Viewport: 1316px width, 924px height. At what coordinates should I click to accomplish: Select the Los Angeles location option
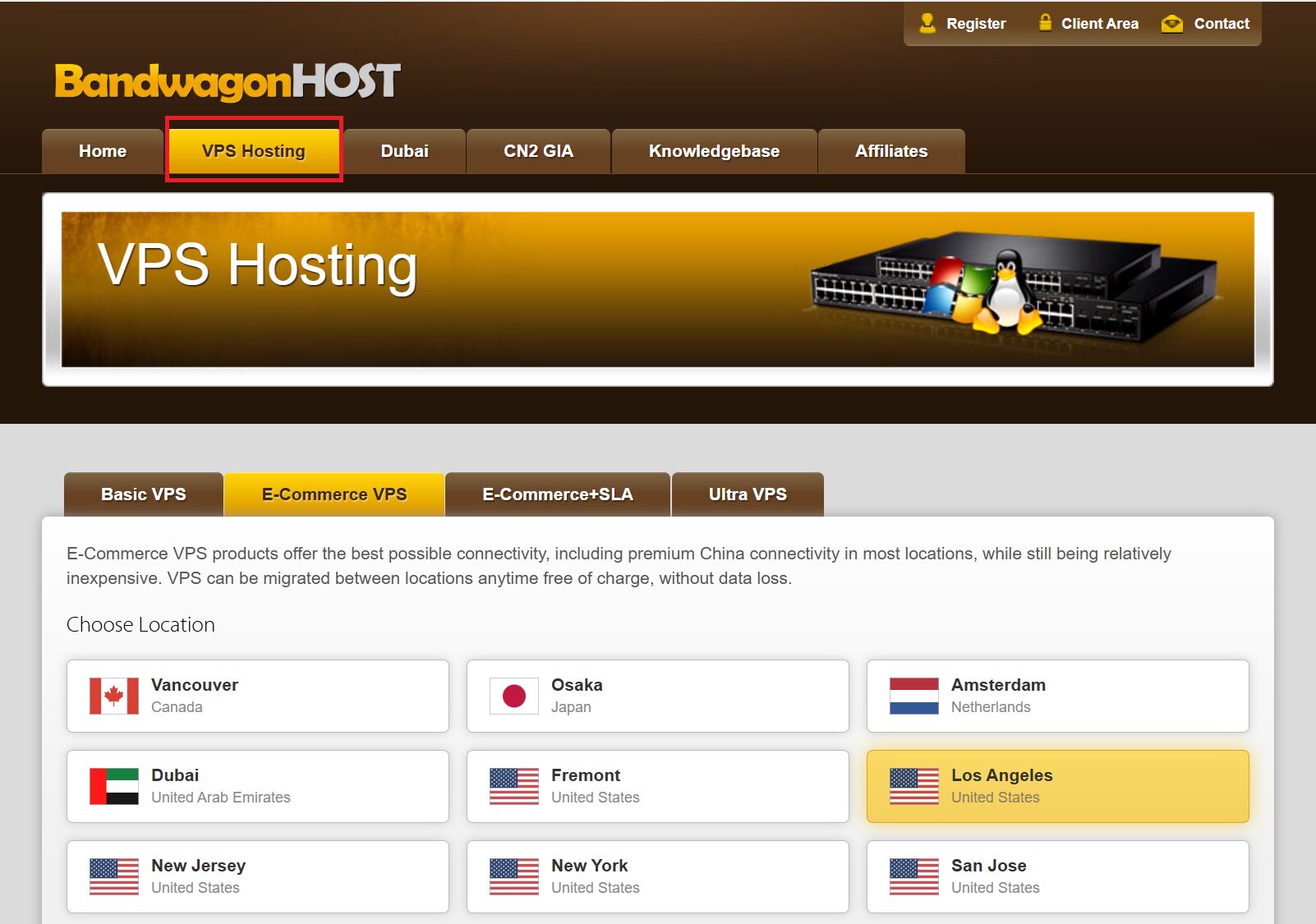pyautogui.click(x=1057, y=786)
